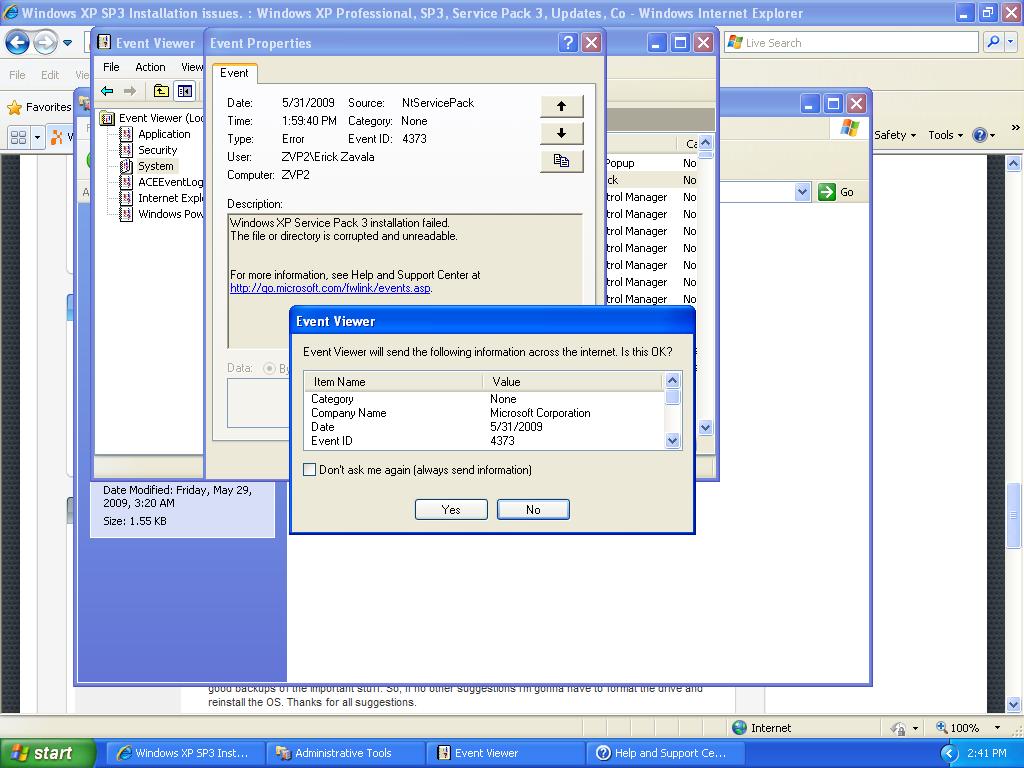Open the Action menu in Event Viewer
The width and height of the screenshot is (1024, 768).
tap(150, 67)
